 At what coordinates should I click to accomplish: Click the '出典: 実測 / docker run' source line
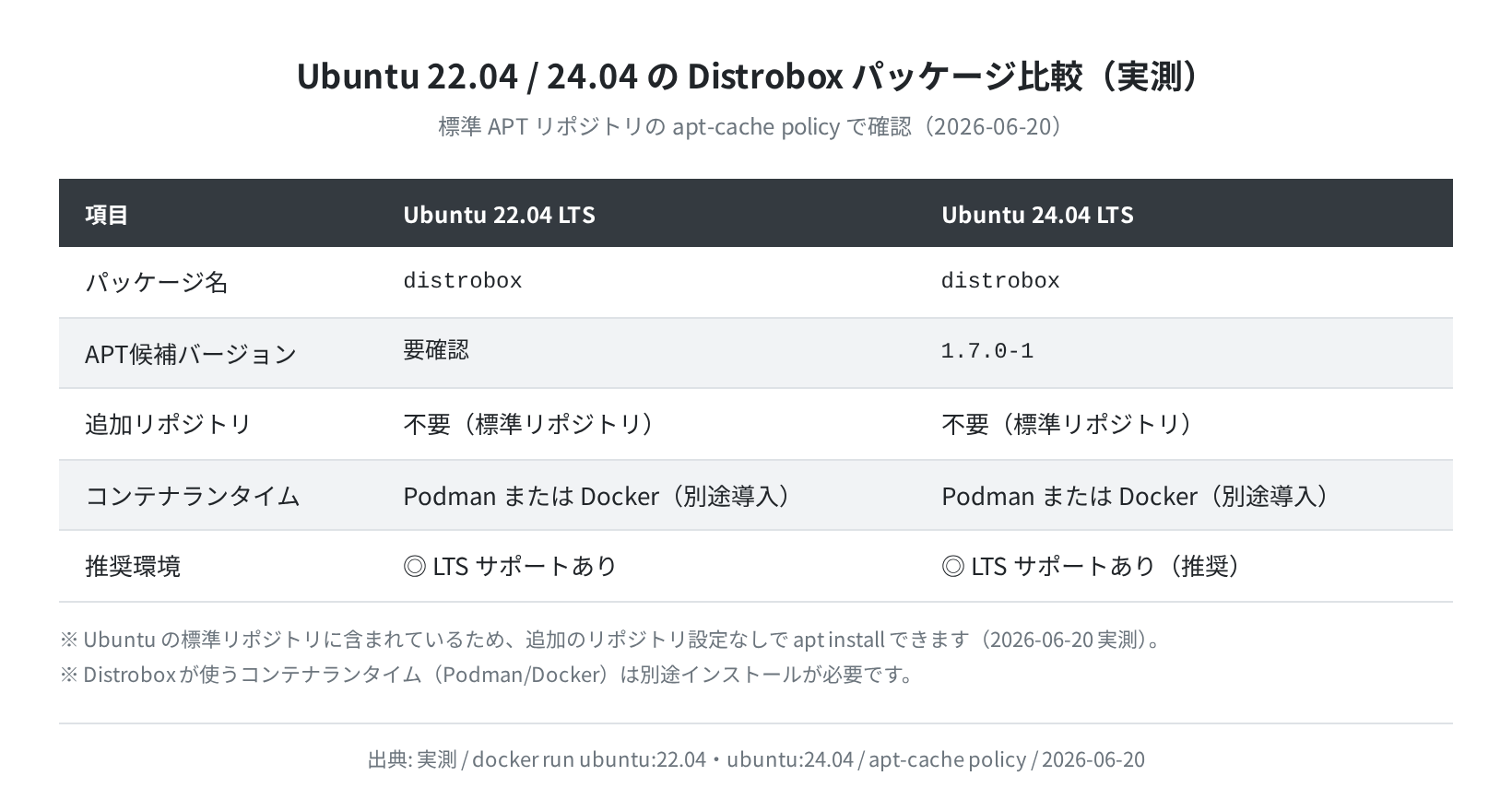click(x=756, y=759)
